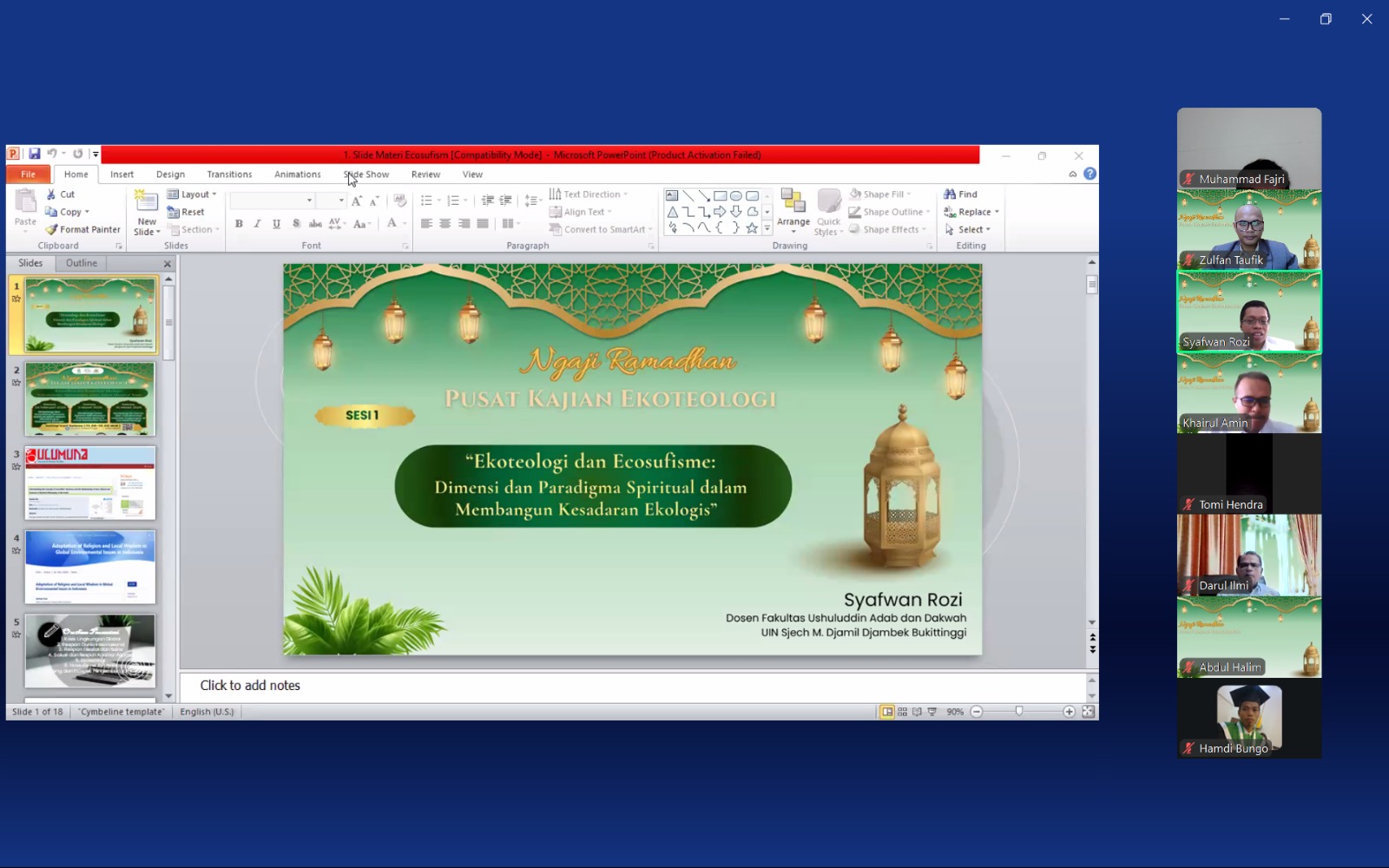Click the Format Painter tool
Image resolution: width=1389 pixels, height=868 pixels.
click(83, 229)
